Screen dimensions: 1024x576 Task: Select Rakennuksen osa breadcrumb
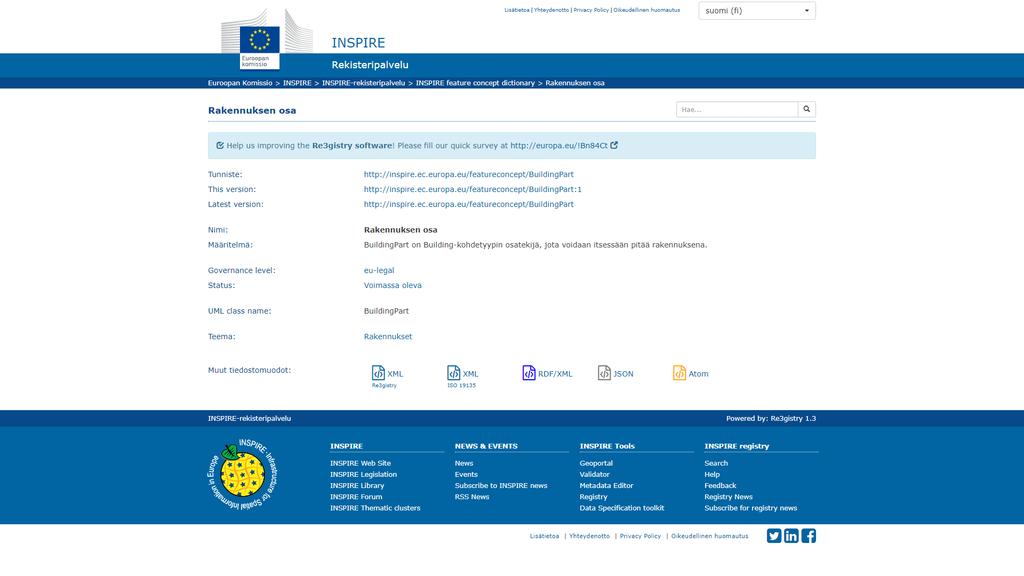pyautogui.click(x=575, y=83)
